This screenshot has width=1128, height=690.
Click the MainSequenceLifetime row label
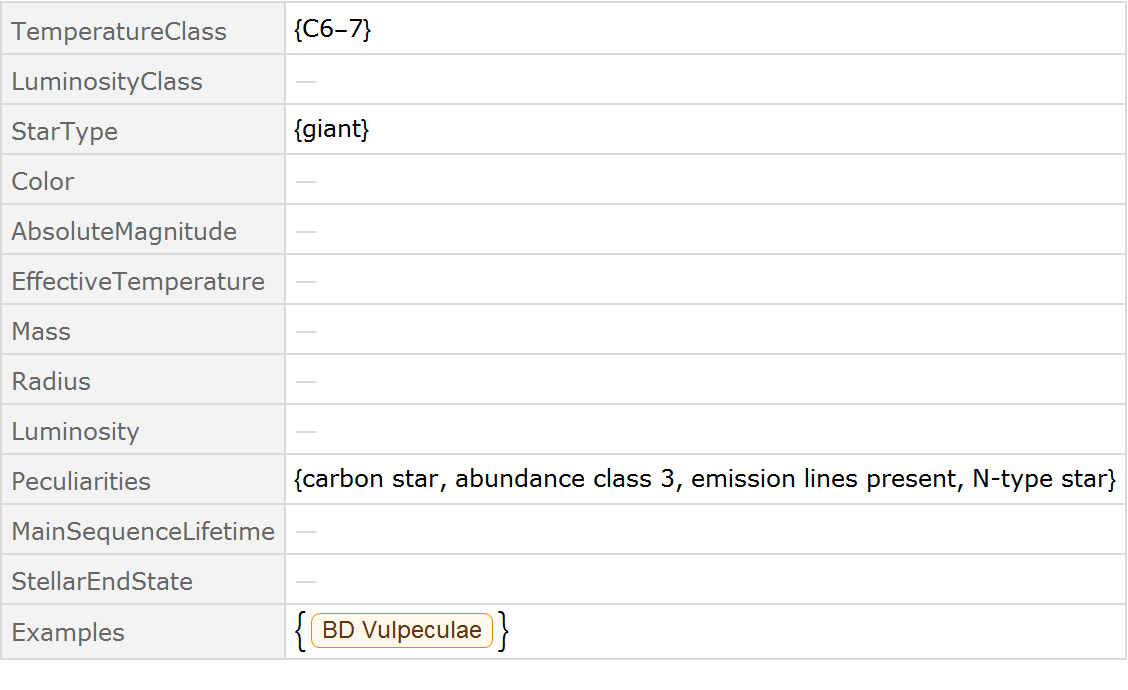[143, 531]
